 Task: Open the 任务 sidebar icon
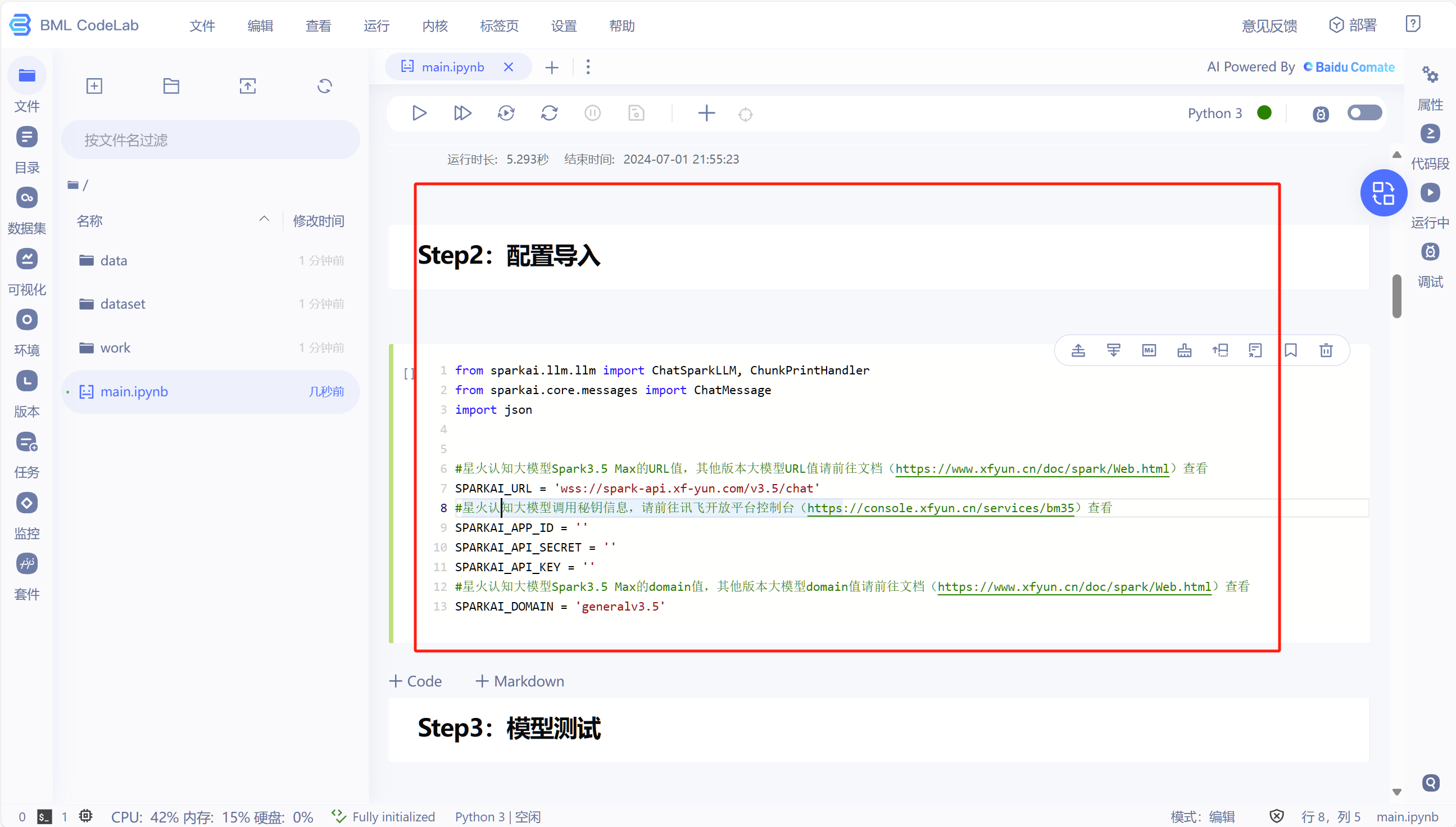coord(26,442)
